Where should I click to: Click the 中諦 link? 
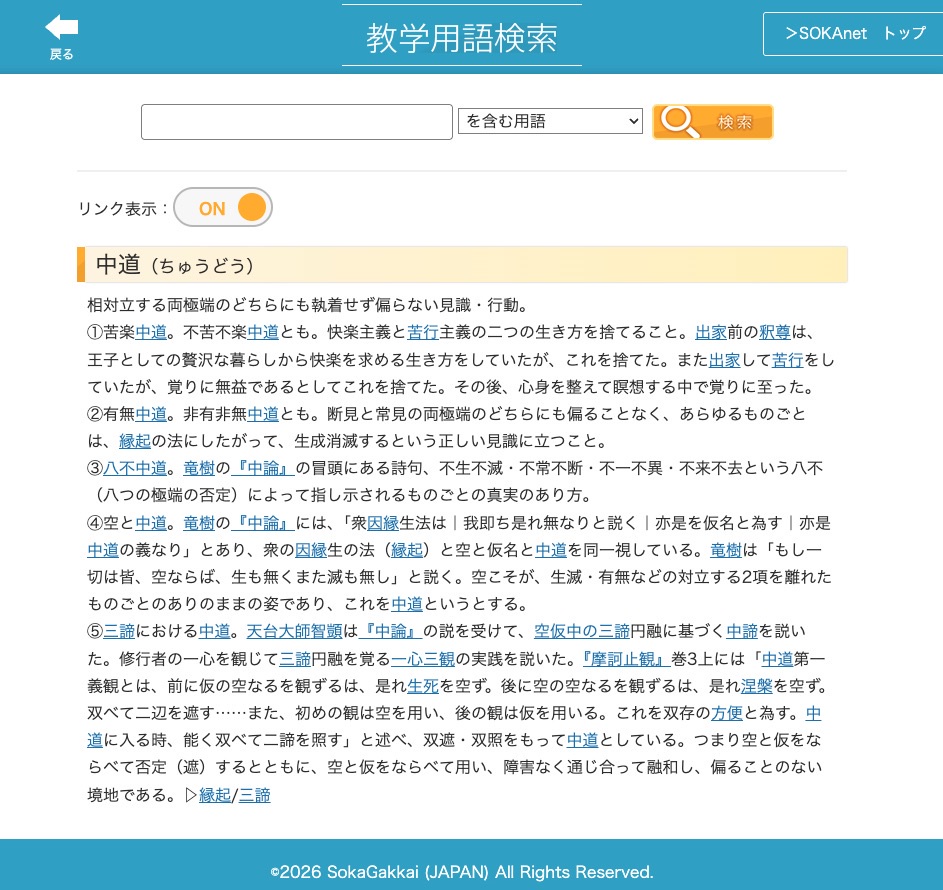pyautogui.click(x=742, y=631)
